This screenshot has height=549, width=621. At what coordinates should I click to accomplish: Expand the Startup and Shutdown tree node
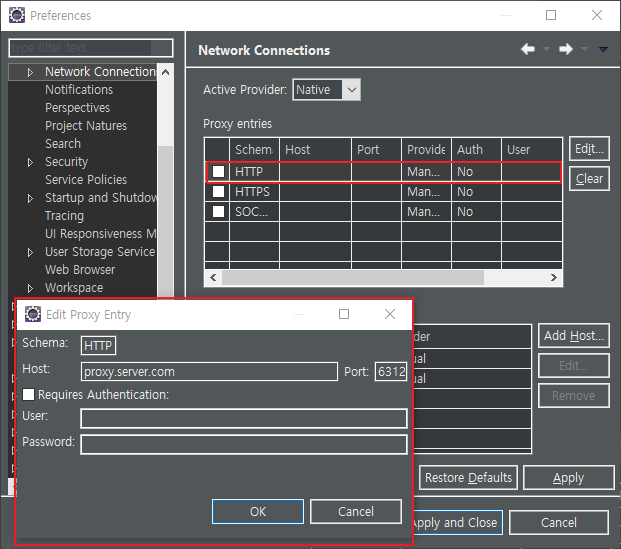pos(30,198)
